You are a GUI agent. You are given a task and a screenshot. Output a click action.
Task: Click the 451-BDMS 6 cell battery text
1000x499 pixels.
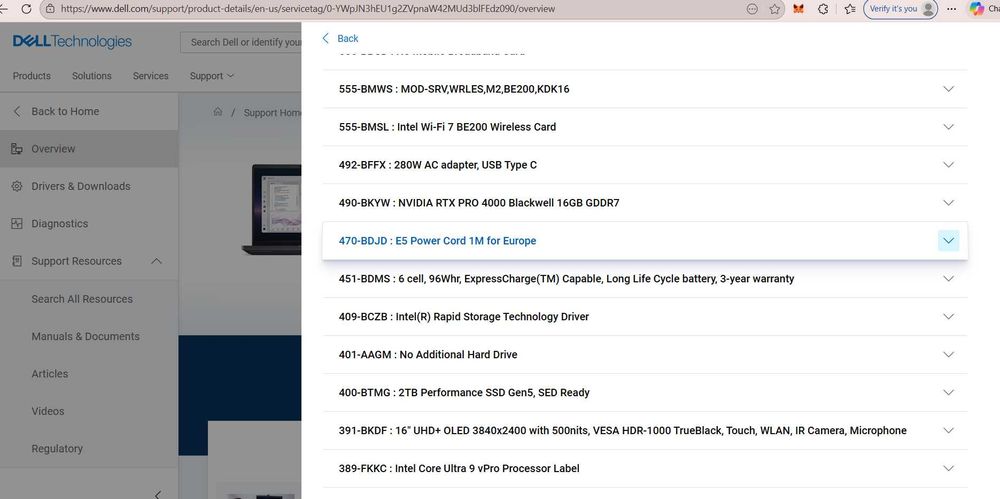coord(566,279)
